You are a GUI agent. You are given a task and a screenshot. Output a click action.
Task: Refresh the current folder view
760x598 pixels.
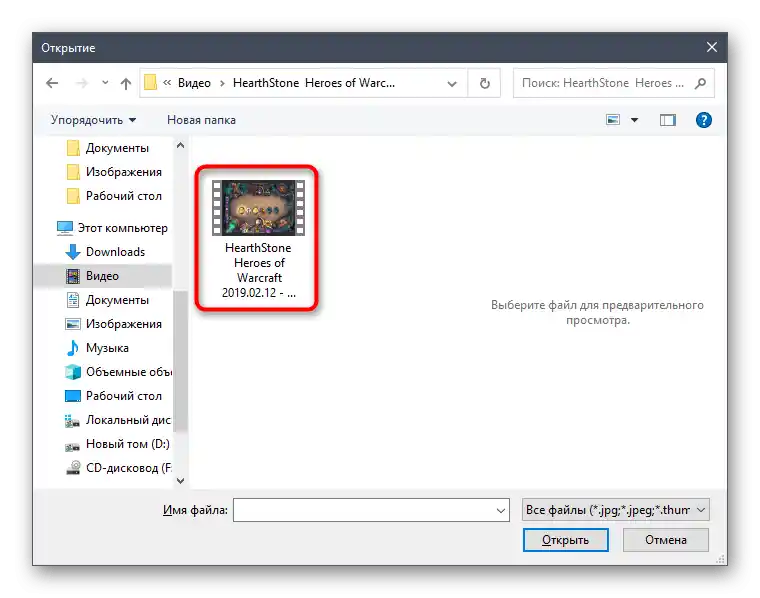point(484,83)
